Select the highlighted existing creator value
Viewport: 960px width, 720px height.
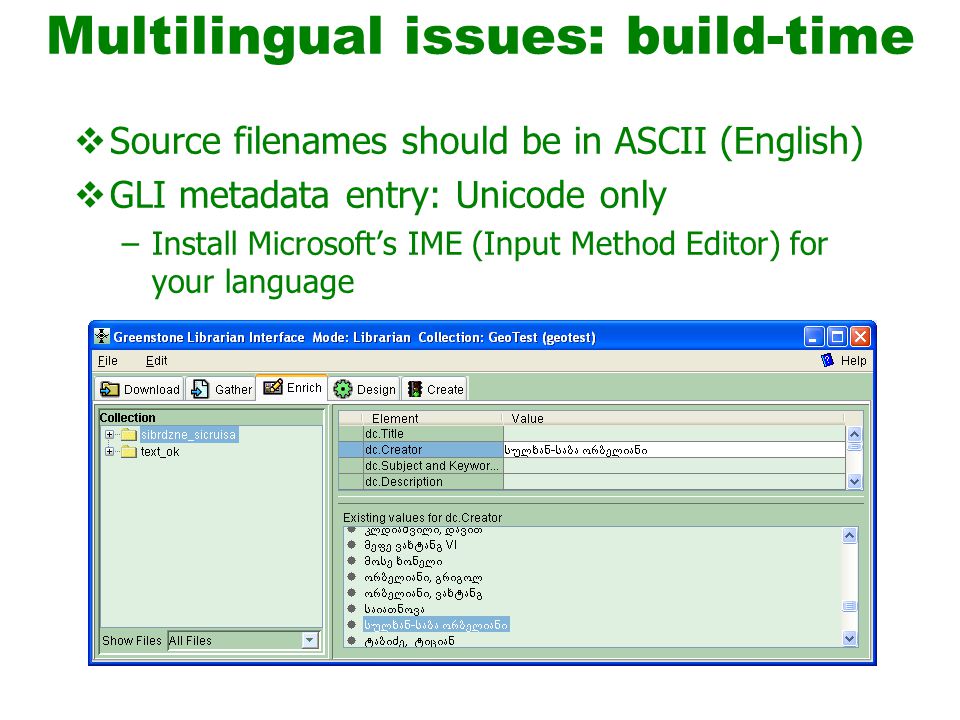tap(436, 625)
